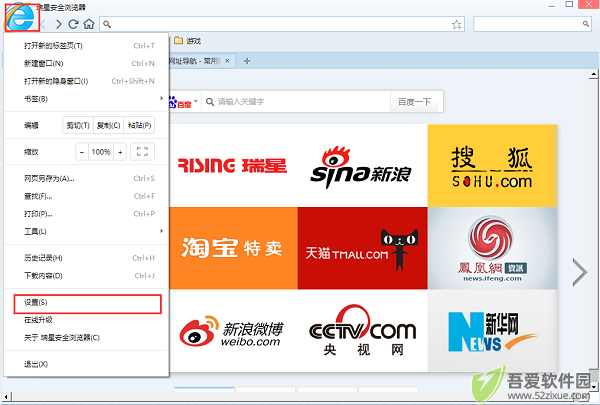Select 查找(F)... menu item
Screen dimensions: 600x405
[x=86, y=196]
